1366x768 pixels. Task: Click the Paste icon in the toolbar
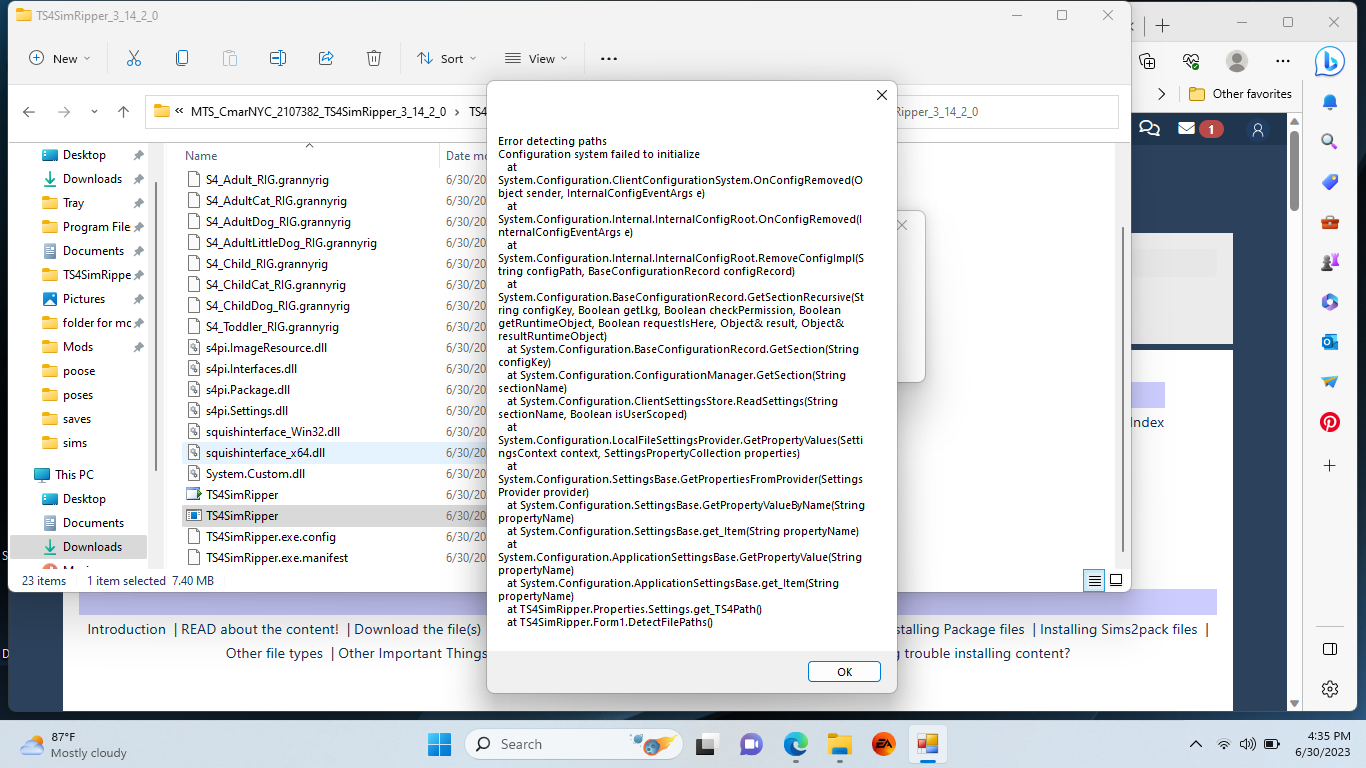pyautogui.click(x=230, y=58)
